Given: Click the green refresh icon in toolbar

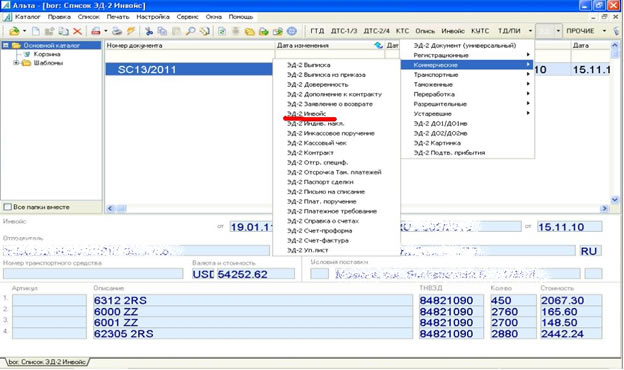Looking at the screenshot, I should pos(222,31).
